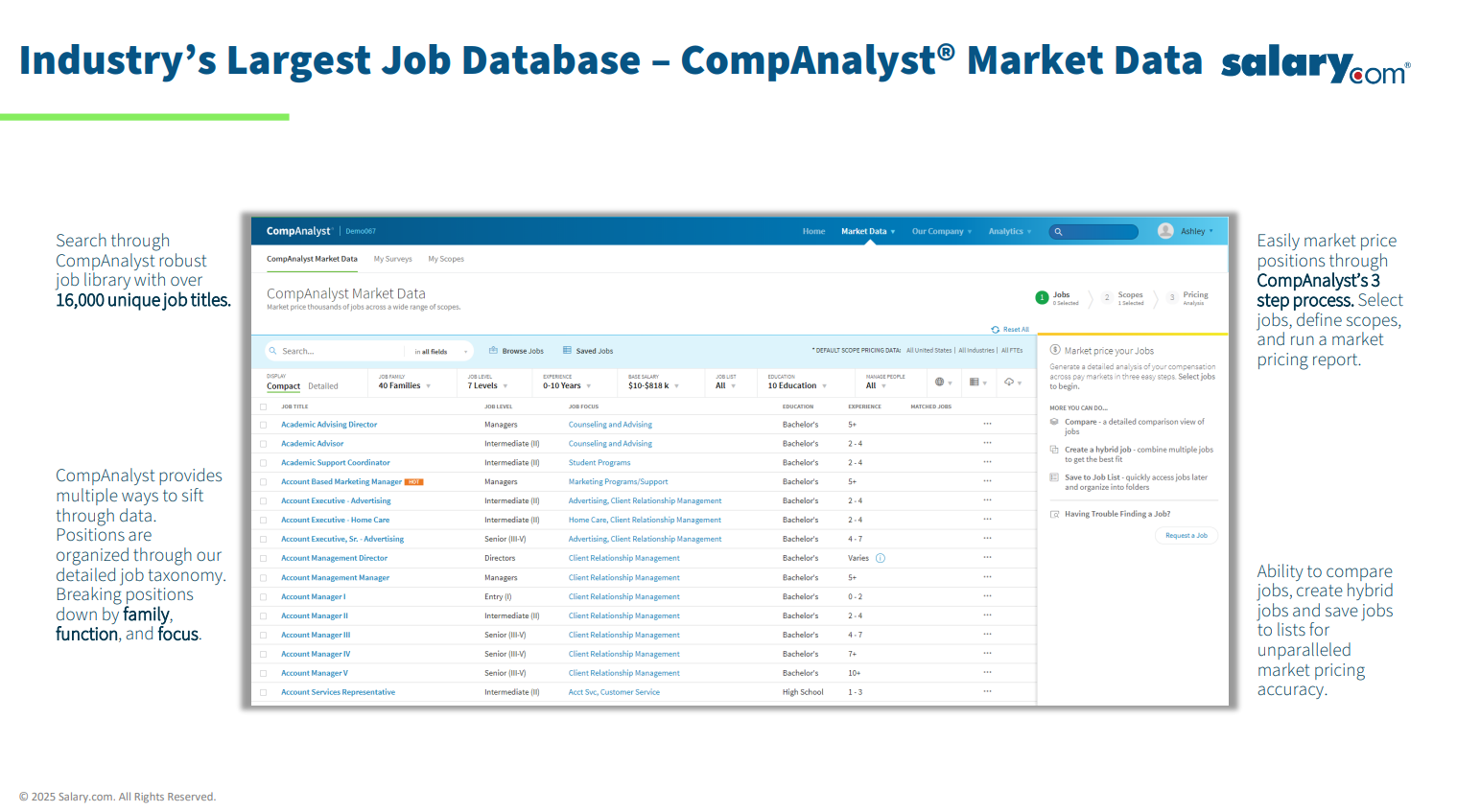Click the Student Programs job focus link

(599, 463)
